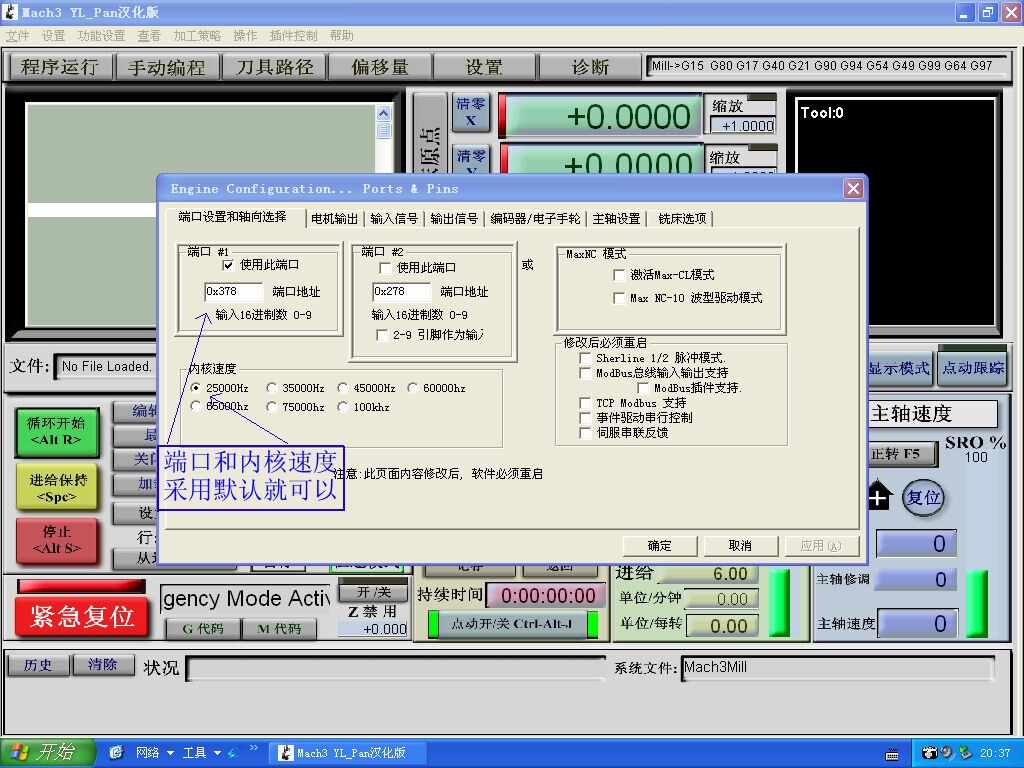Open 查看 menu

[x=149, y=36]
